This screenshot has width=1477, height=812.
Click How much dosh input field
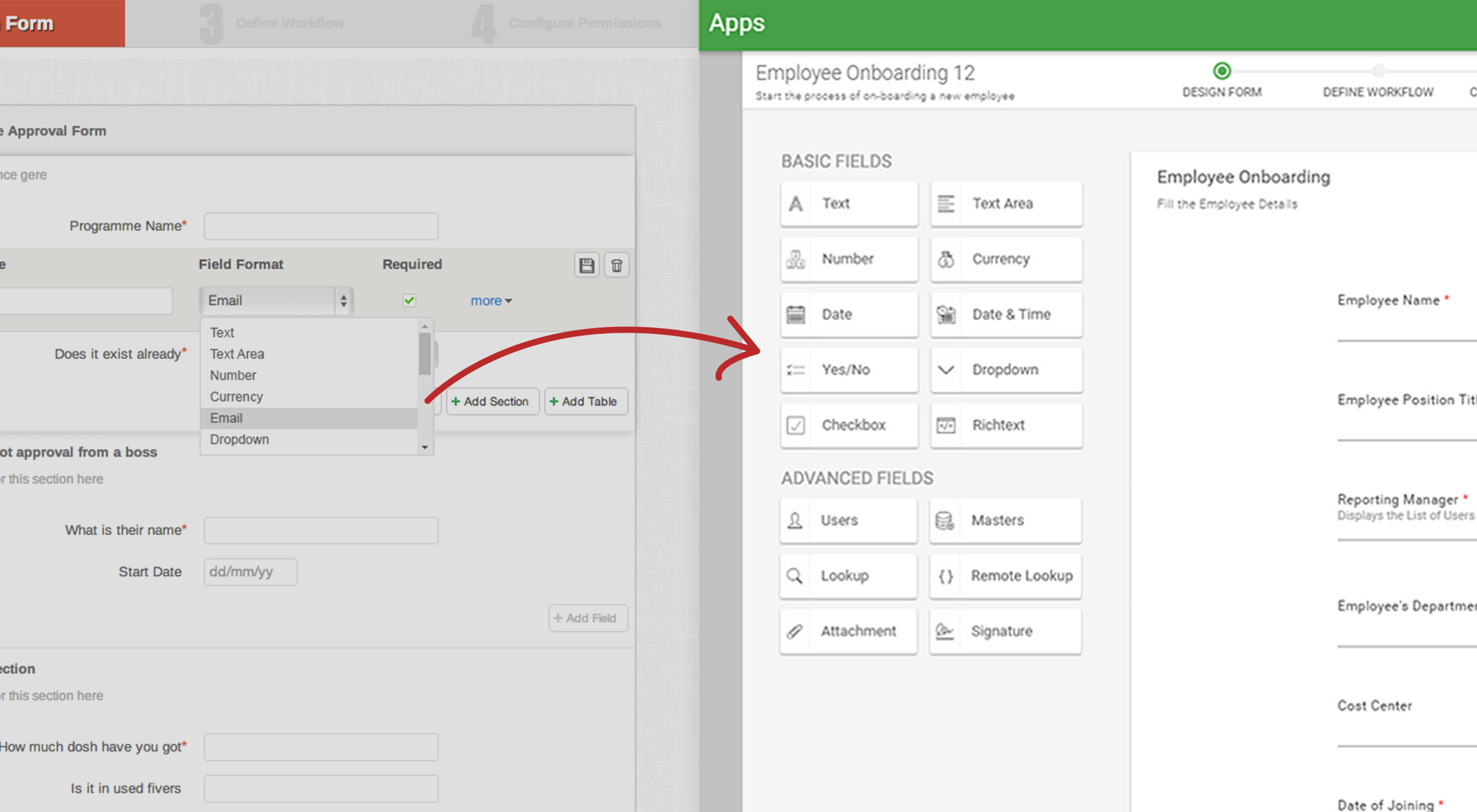[321, 747]
